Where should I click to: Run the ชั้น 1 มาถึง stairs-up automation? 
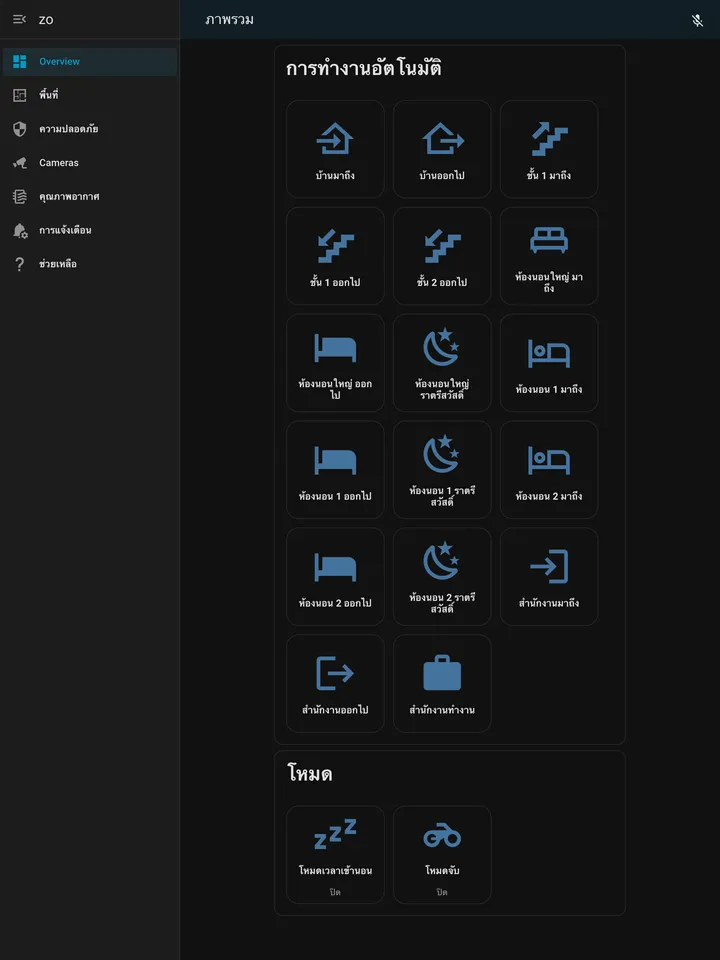pos(549,149)
